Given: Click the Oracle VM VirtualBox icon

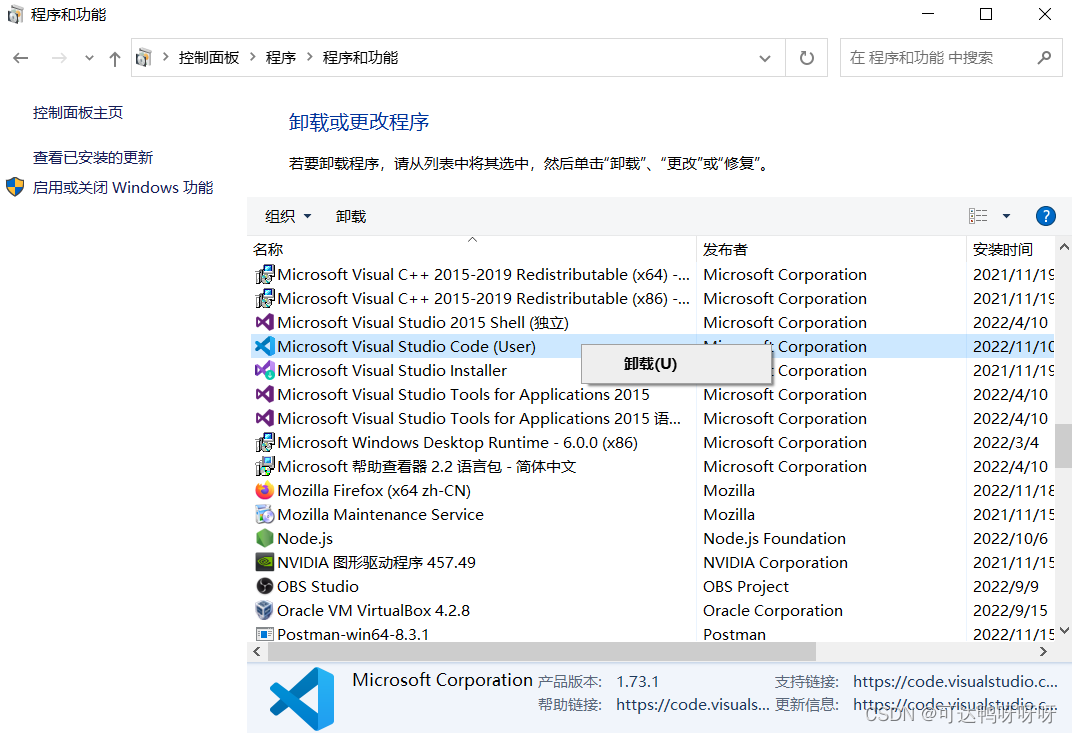Looking at the screenshot, I should (x=265, y=610).
